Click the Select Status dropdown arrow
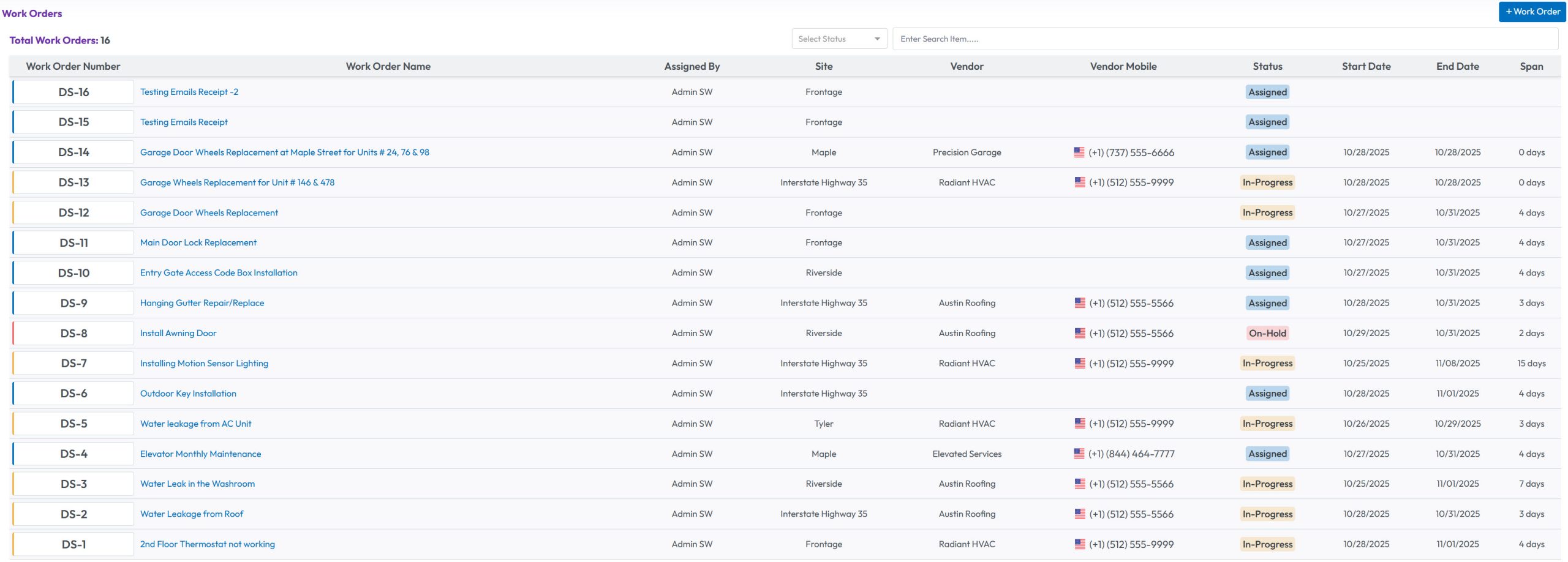 pyautogui.click(x=877, y=39)
